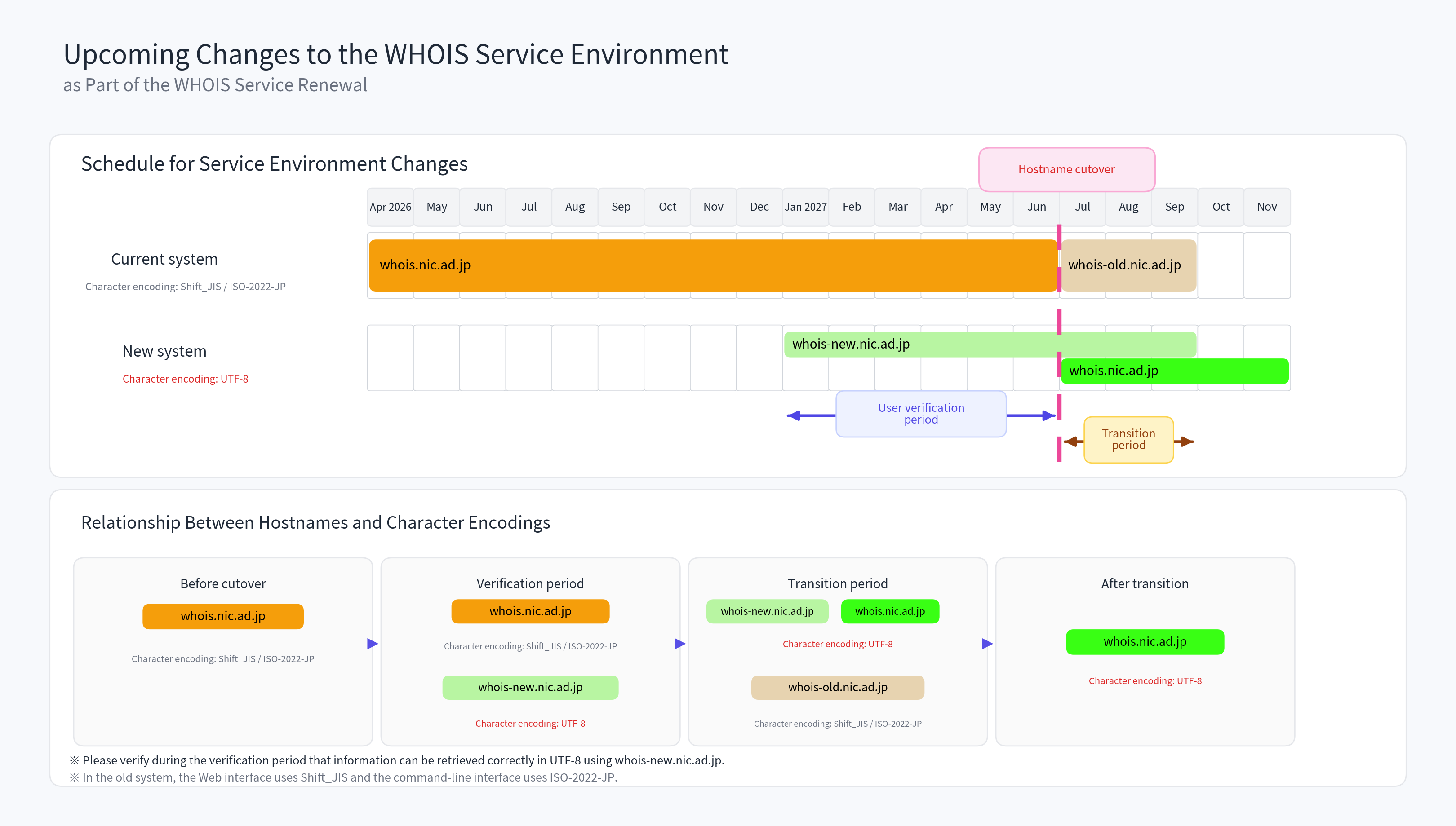This screenshot has width=1456, height=826.
Task: Select the Jan 2027 month header
Action: pyautogui.click(x=805, y=207)
